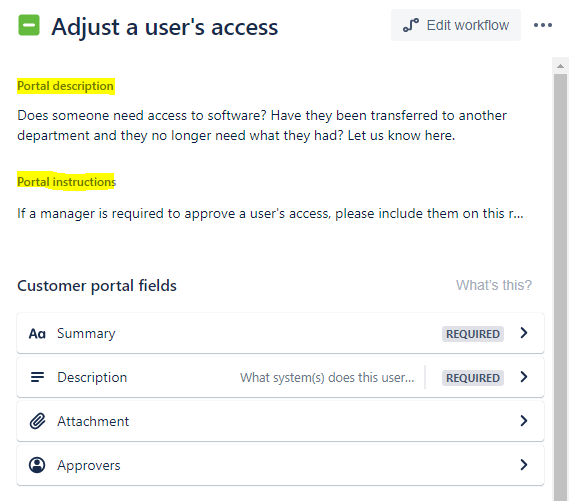582x501 pixels.
Task: Expand the Summary field chevron
Action: tap(524, 333)
